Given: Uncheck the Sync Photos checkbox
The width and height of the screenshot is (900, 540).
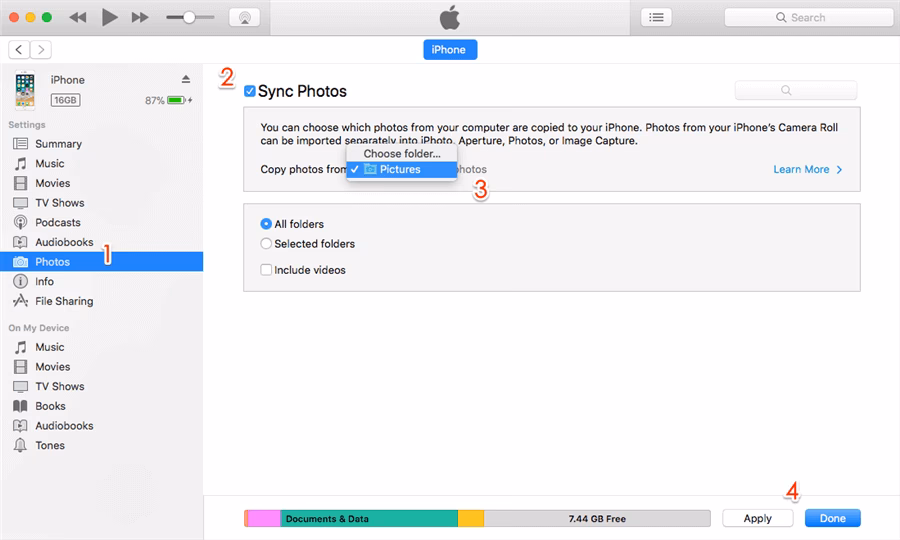Looking at the screenshot, I should [x=250, y=91].
